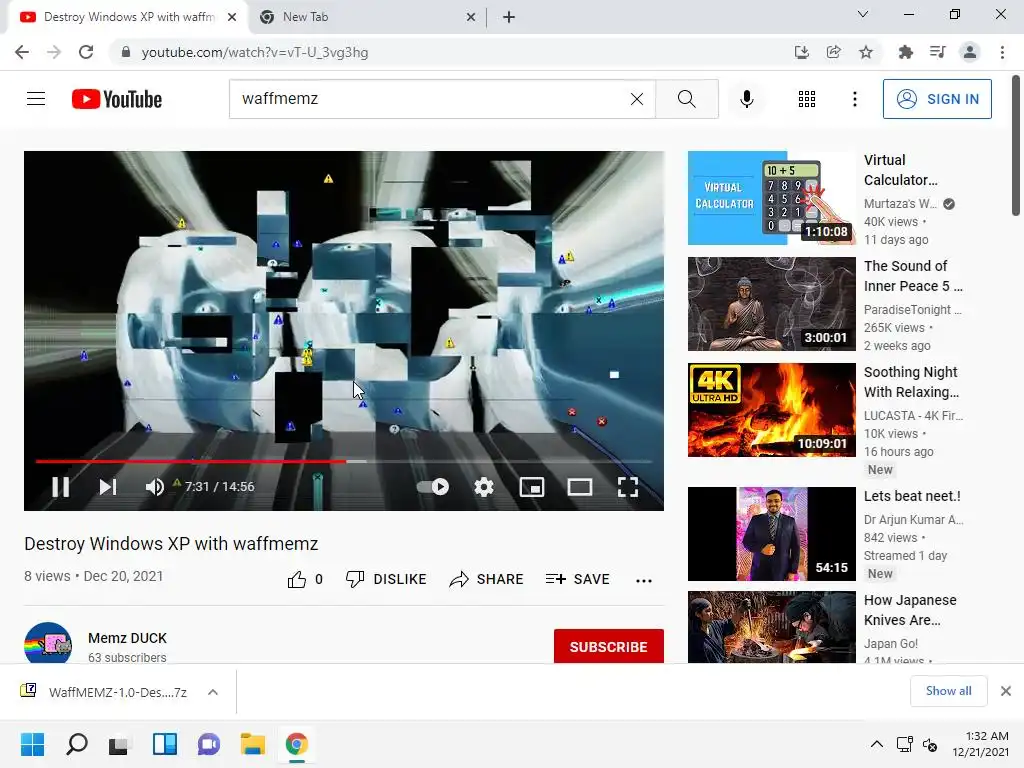Clear the waffmemz search text

pyautogui.click(x=637, y=99)
